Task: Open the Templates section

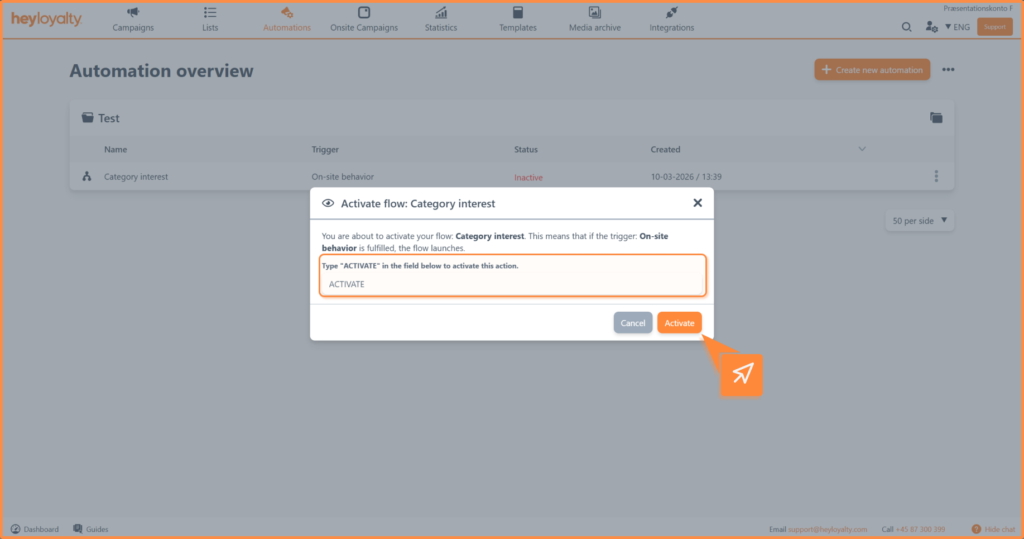Action: coord(518,19)
